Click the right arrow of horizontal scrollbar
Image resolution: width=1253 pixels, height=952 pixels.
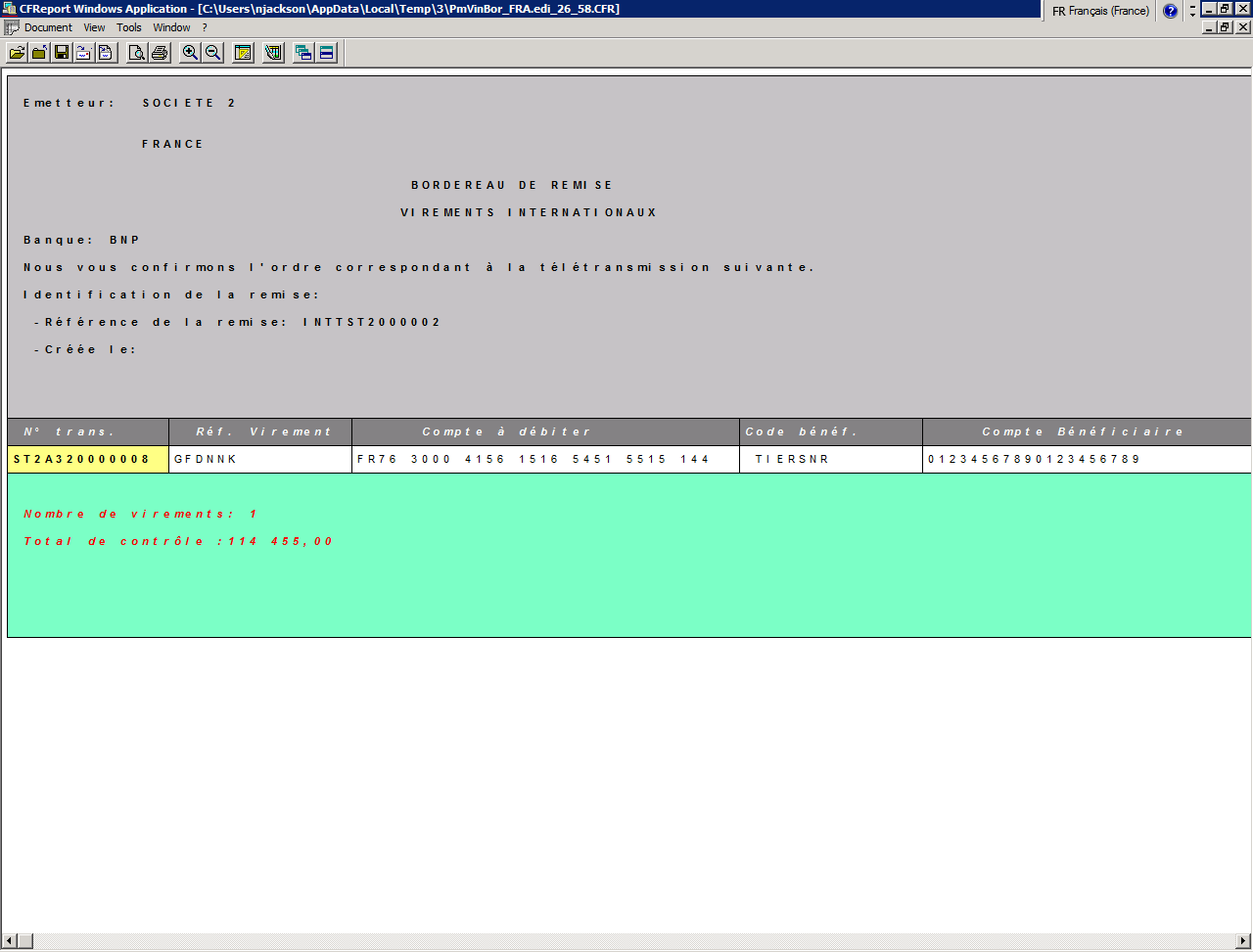coord(1243,941)
